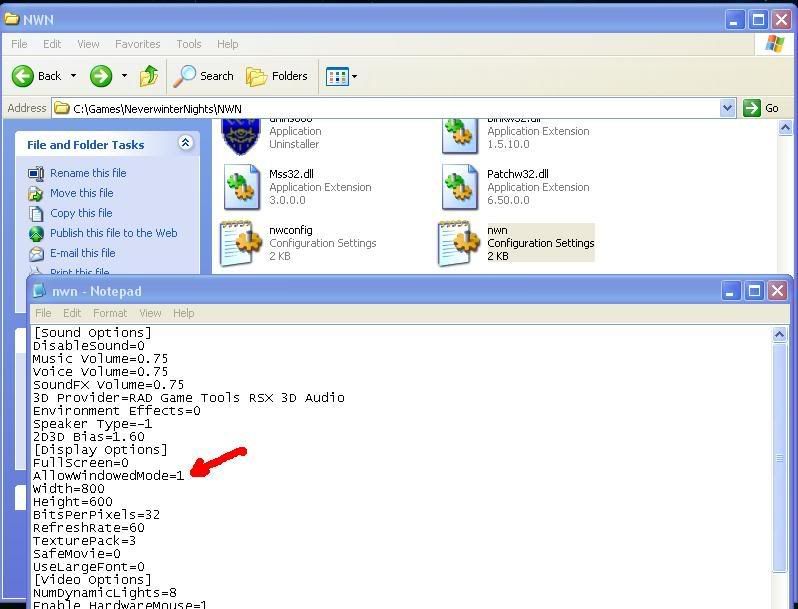Screen dimensions: 798x609
Task: Open the Forward button history dropdown arrow
Action: click(124, 76)
